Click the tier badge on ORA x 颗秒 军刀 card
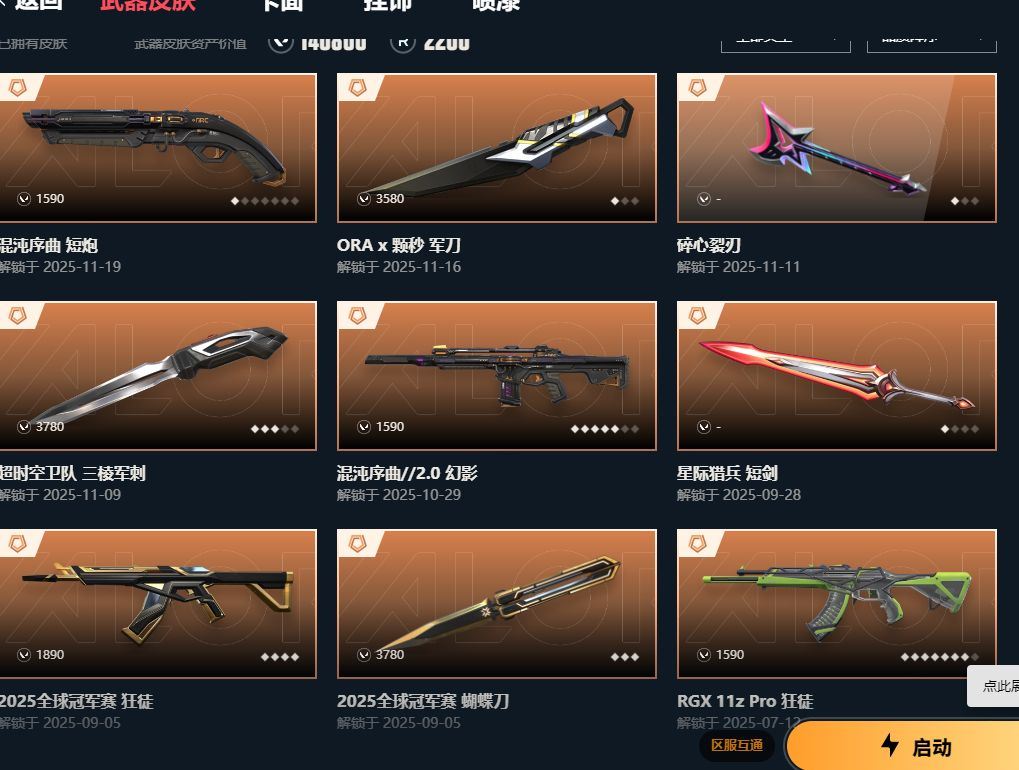Image resolution: width=1019 pixels, height=770 pixels. click(357, 87)
